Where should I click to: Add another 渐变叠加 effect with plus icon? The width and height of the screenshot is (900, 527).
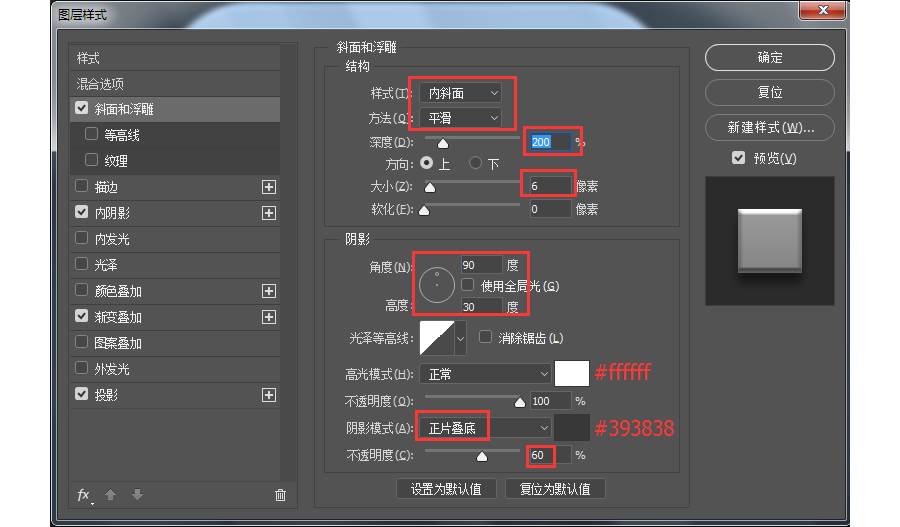point(269,317)
